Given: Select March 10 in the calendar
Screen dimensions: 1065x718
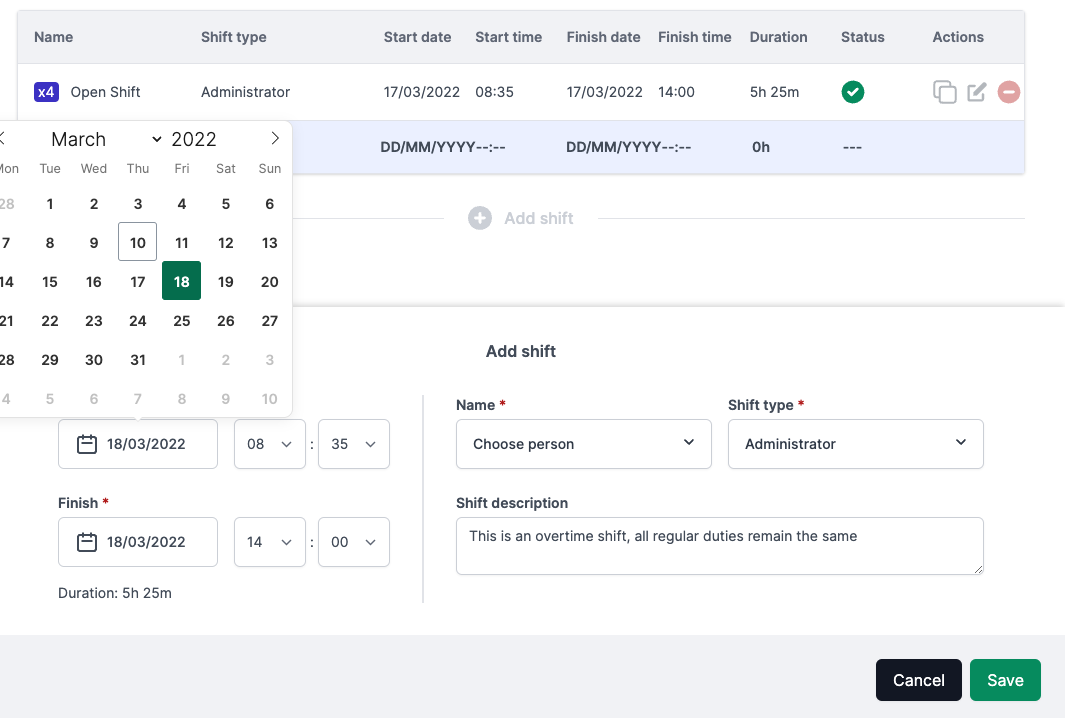Looking at the screenshot, I should point(138,242).
